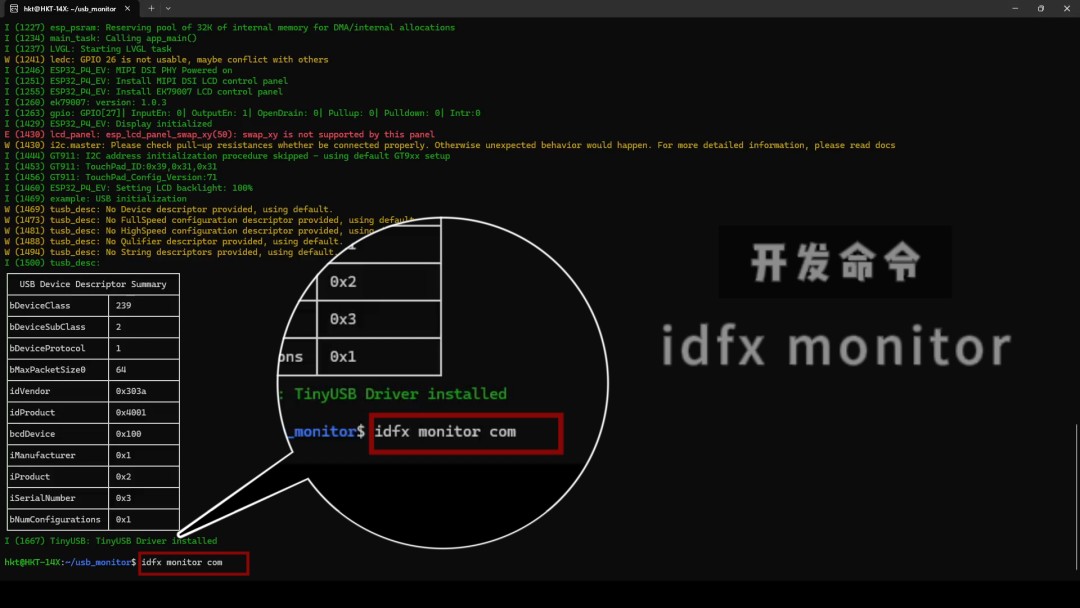1080x608 pixels.
Task: Open a new terminal tab with plus
Action: (152, 9)
